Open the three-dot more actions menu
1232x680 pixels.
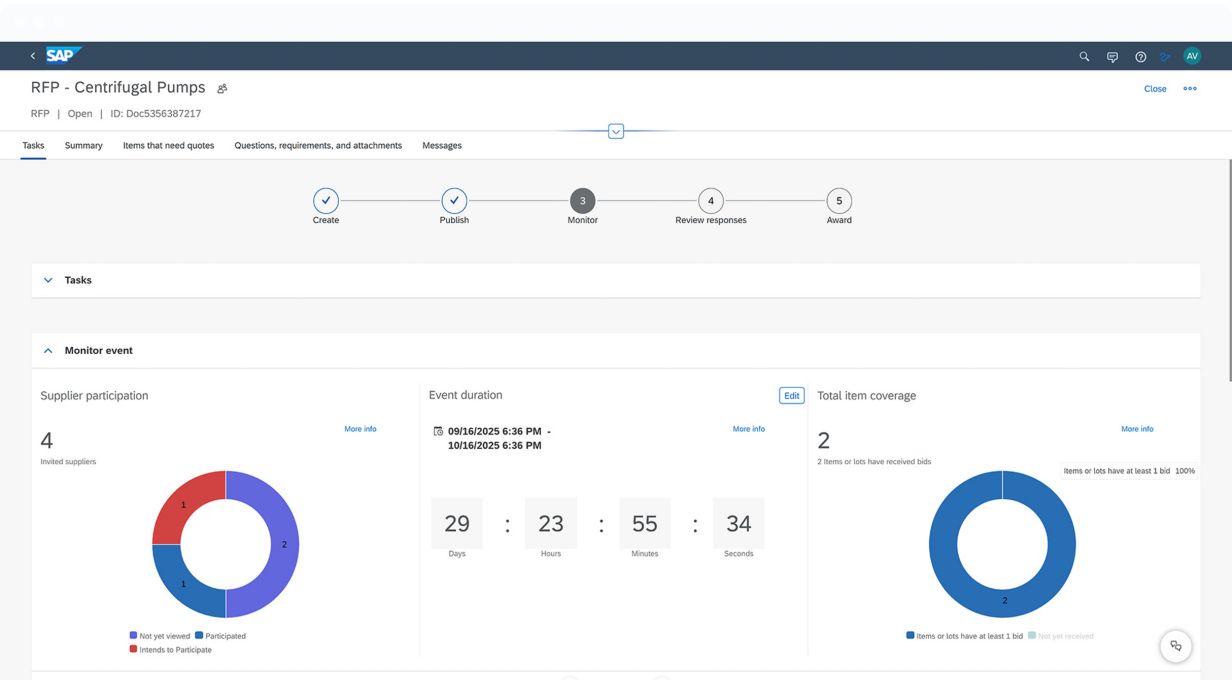pyautogui.click(x=1190, y=88)
